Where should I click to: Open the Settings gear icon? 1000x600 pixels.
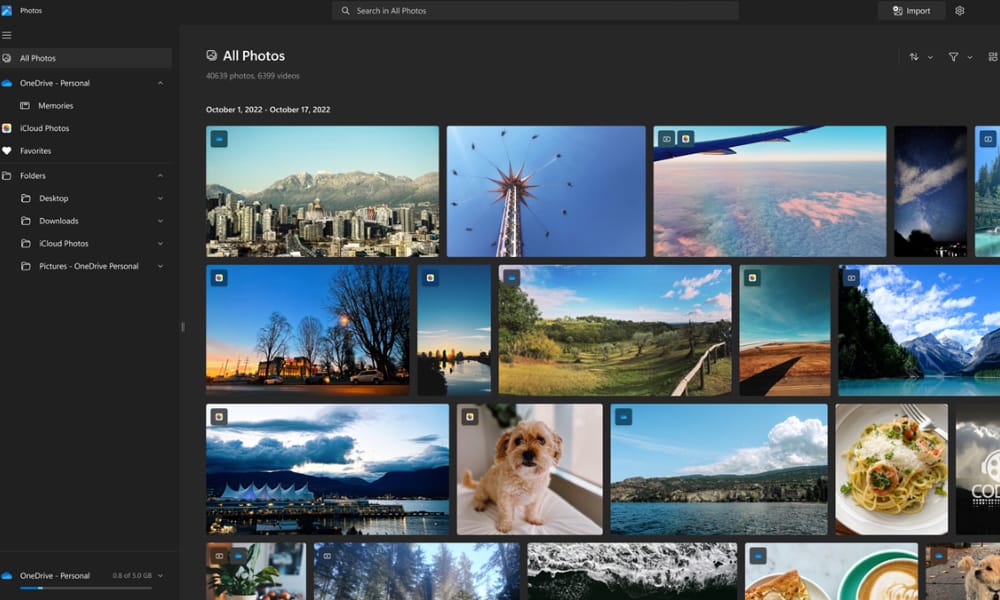959,11
